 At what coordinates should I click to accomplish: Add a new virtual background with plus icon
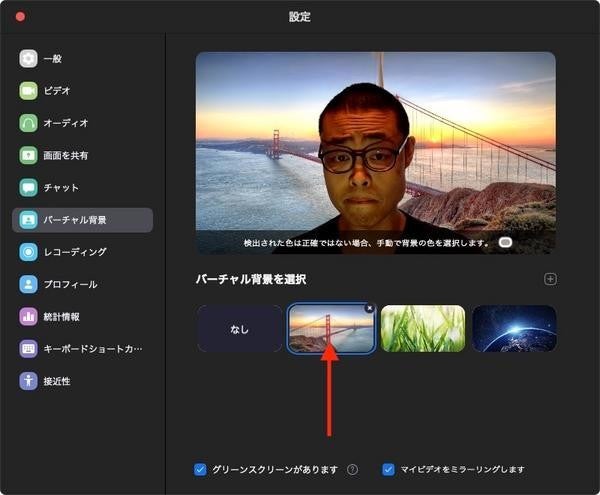pos(550,279)
